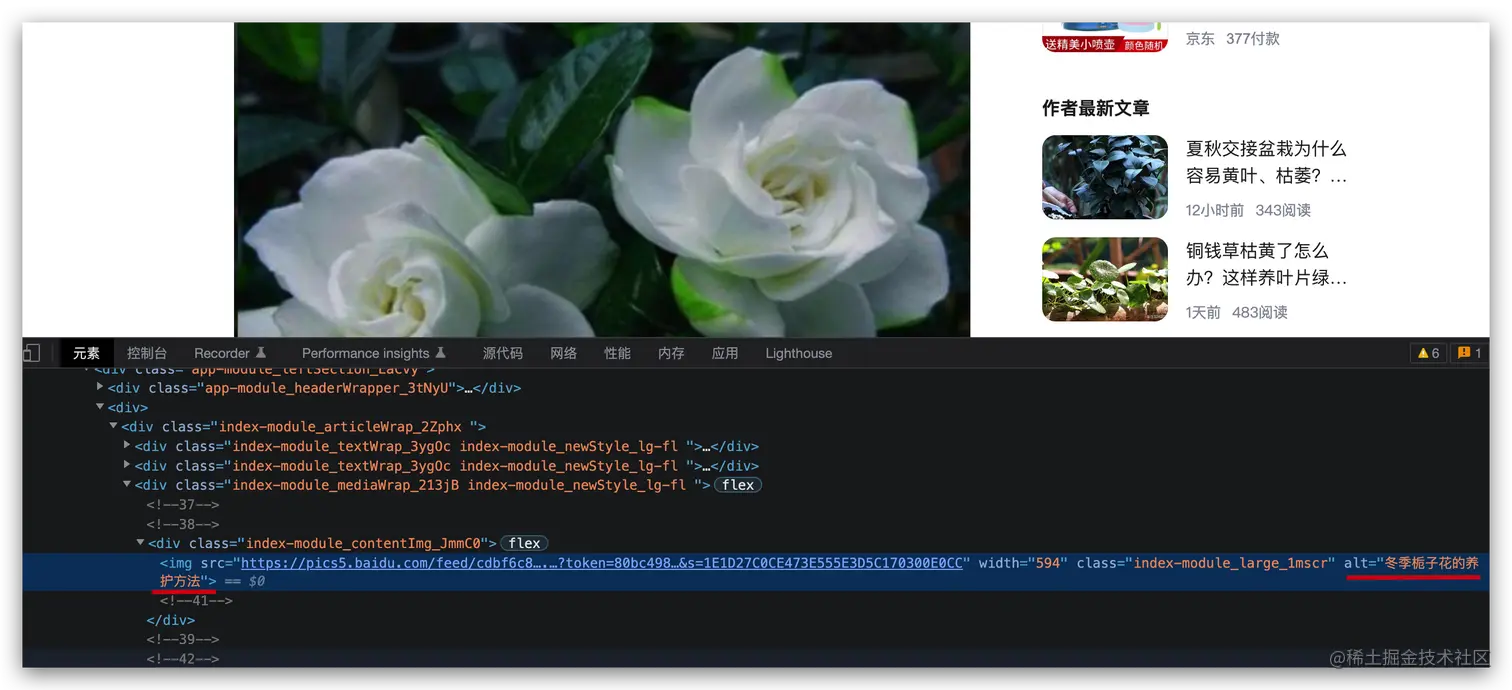Open the warnings badge showing 6
The image size is (1512, 690).
pyautogui.click(x=1427, y=353)
